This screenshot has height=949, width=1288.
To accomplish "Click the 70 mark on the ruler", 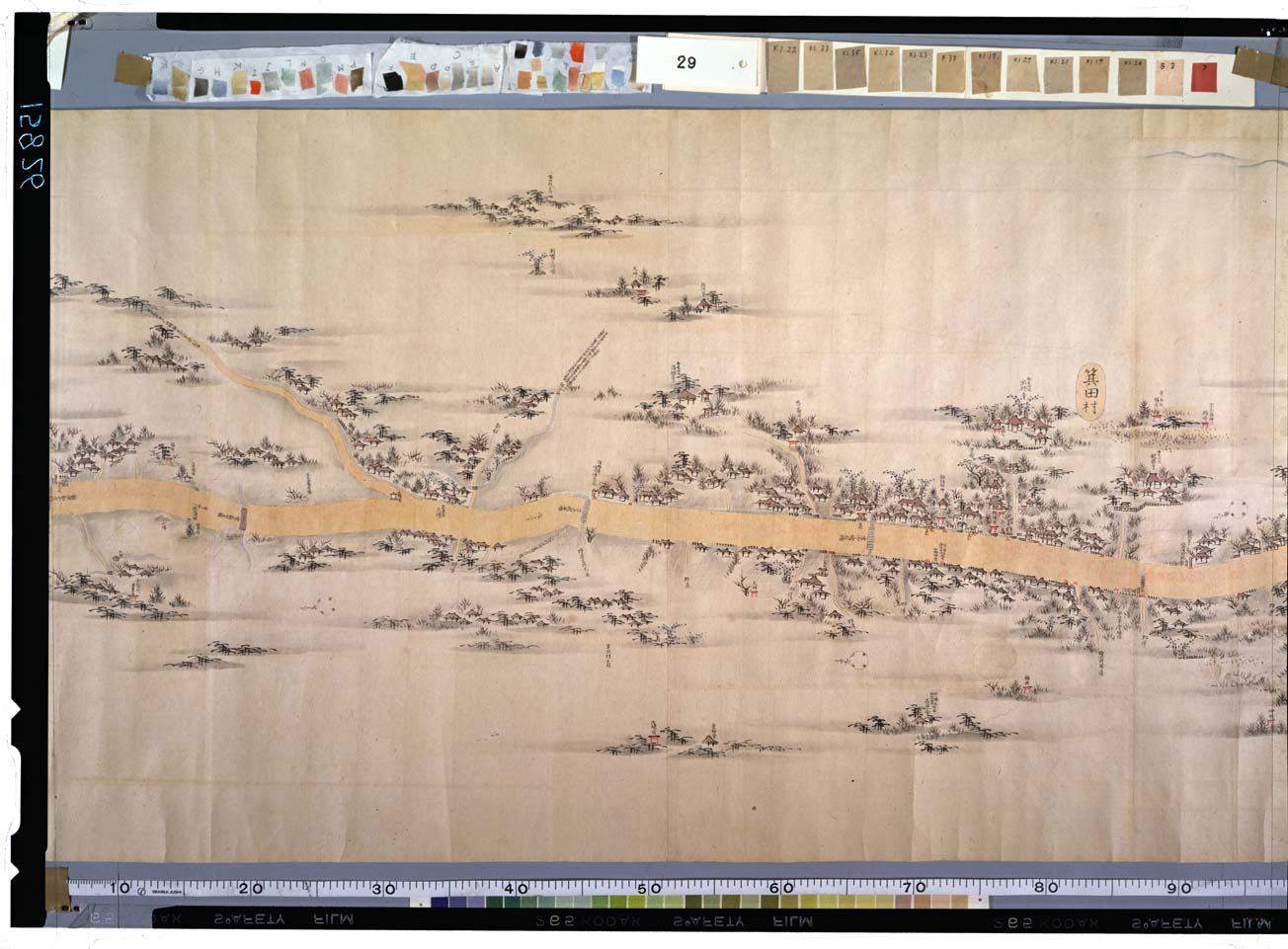I will pos(914,888).
